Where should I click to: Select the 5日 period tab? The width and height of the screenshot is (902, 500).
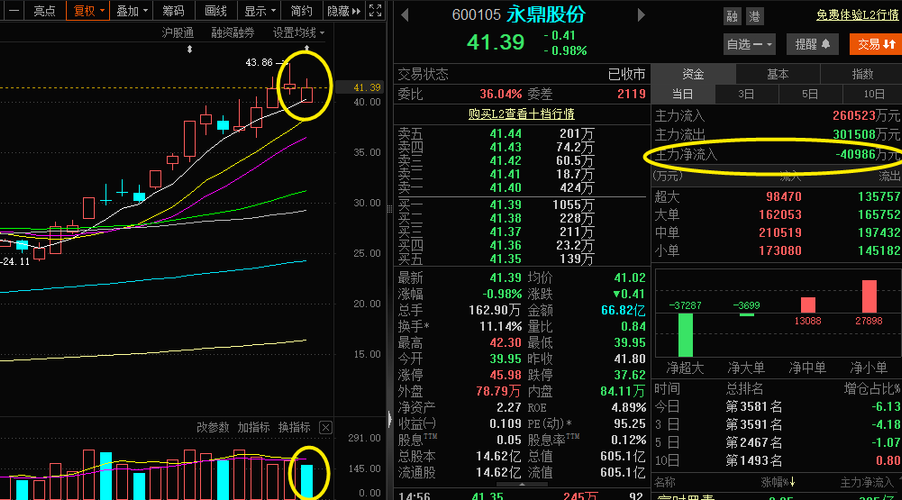point(809,94)
